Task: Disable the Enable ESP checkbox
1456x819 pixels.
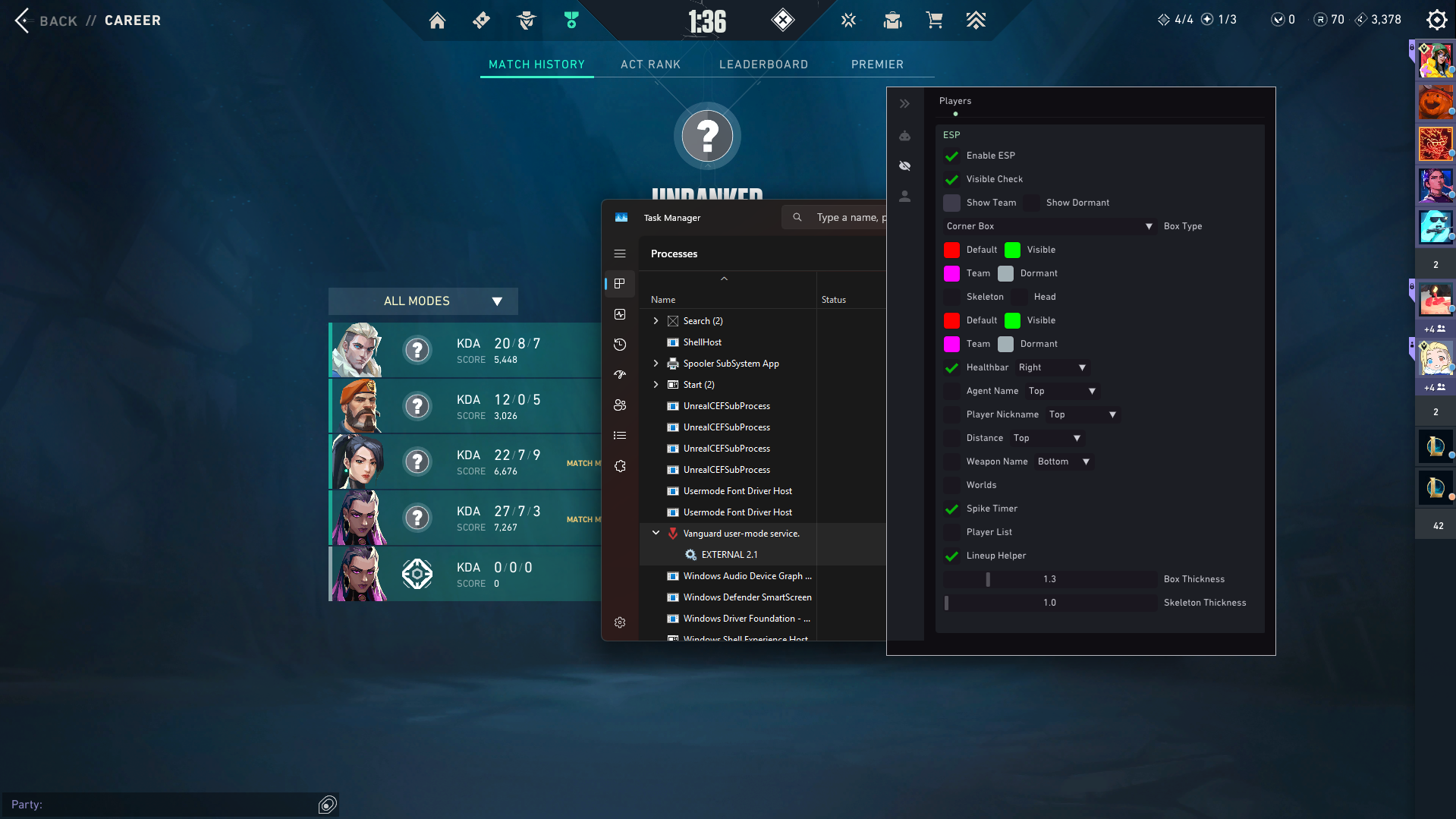Action: tap(951, 156)
